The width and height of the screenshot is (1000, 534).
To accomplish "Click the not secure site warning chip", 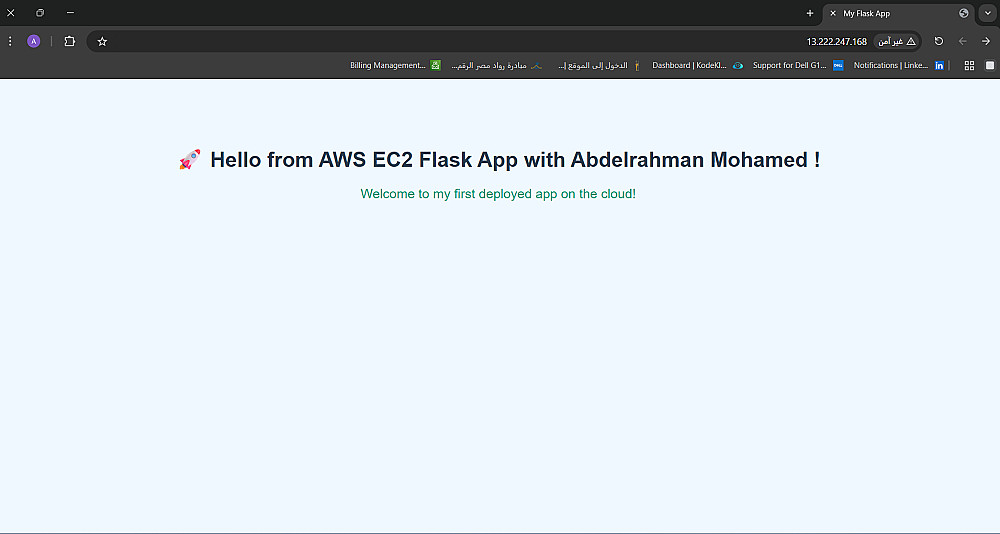I will (896, 41).
